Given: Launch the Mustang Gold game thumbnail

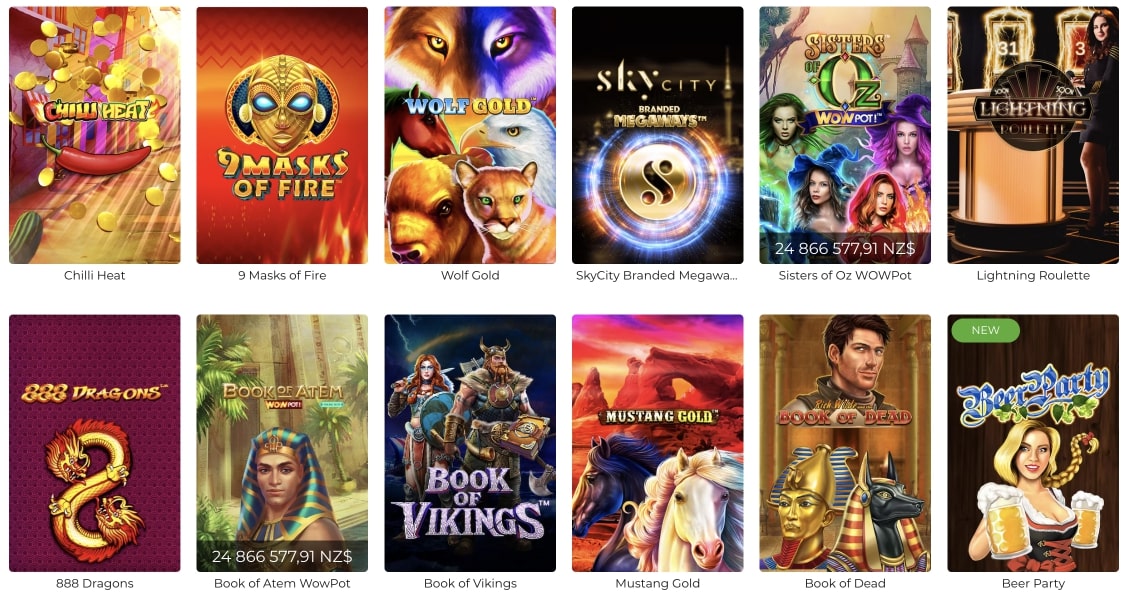Looking at the screenshot, I should [657, 443].
